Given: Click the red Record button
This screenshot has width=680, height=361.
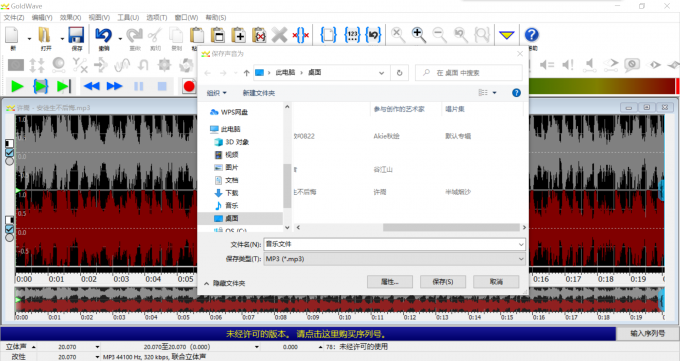Looking at the screenshot, I should point(189,86).
